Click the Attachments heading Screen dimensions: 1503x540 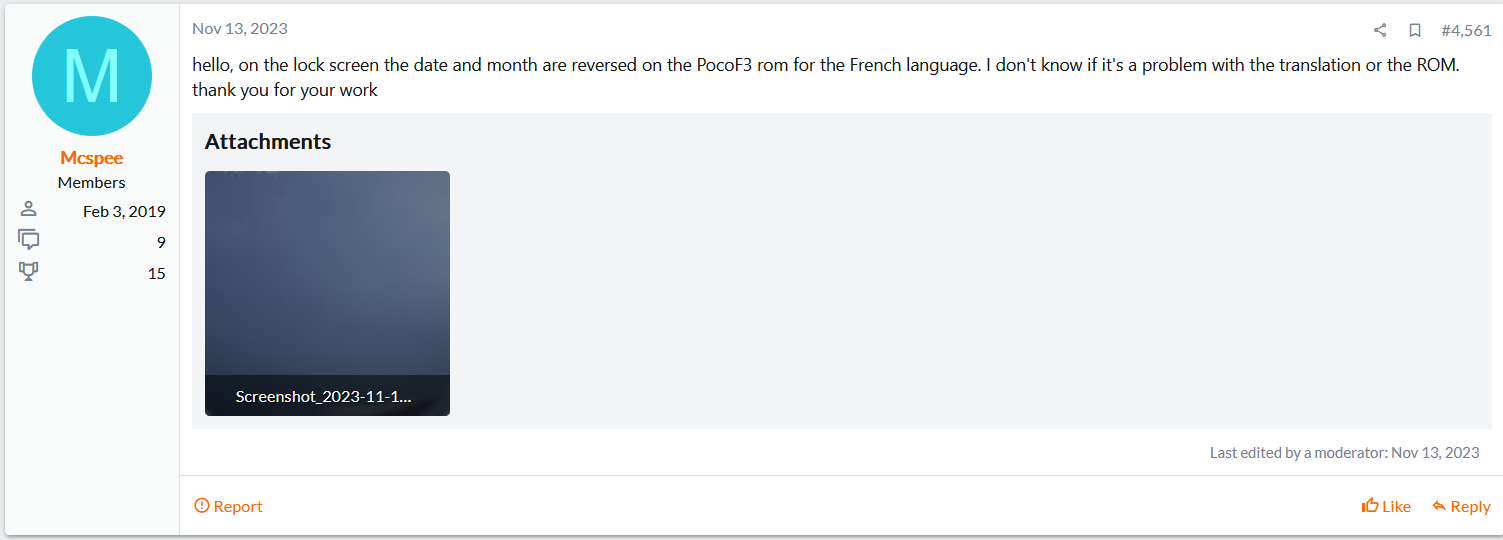coord(268,142)
